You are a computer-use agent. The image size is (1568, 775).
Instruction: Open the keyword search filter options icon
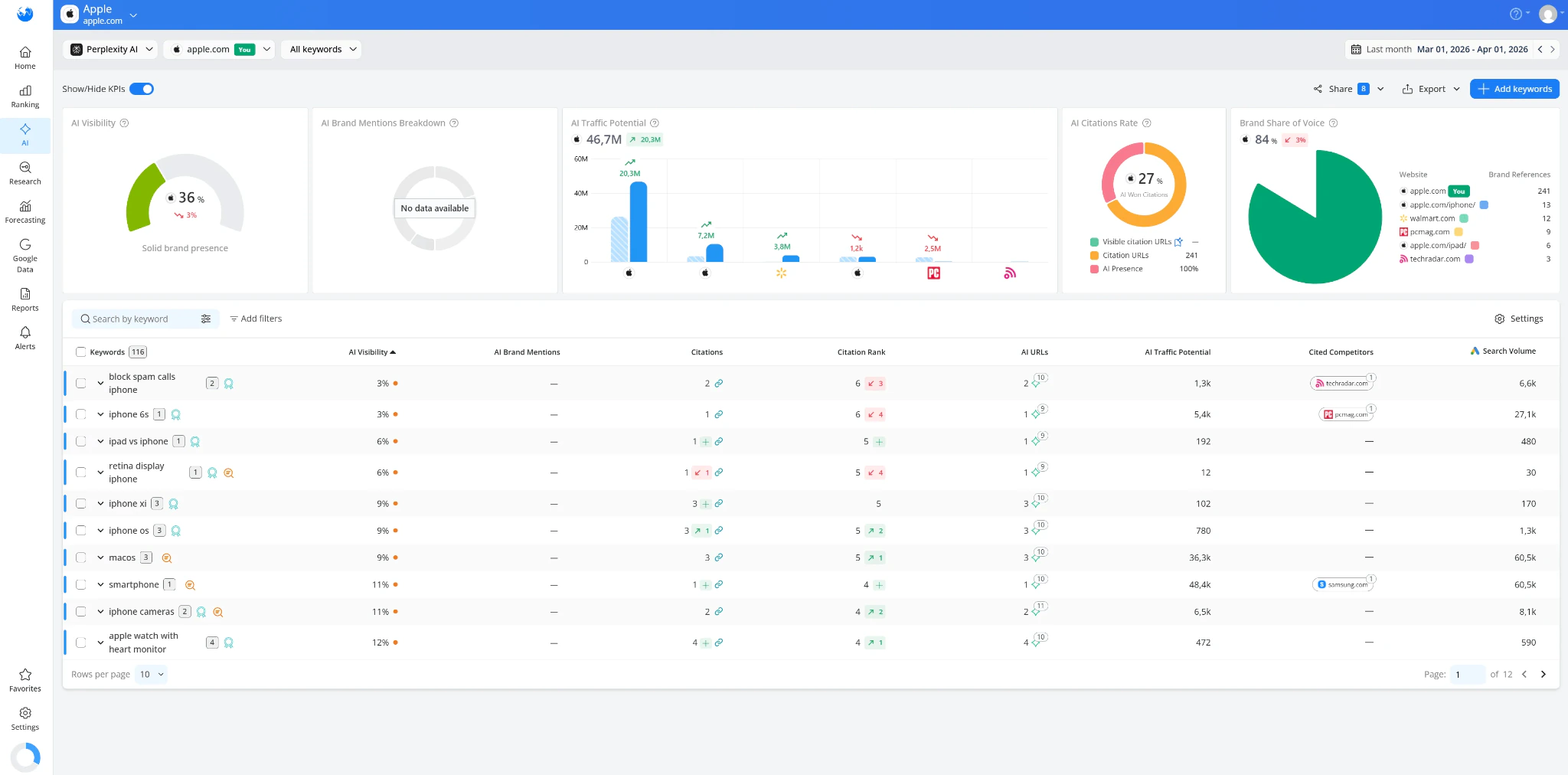tap(206, 319)
